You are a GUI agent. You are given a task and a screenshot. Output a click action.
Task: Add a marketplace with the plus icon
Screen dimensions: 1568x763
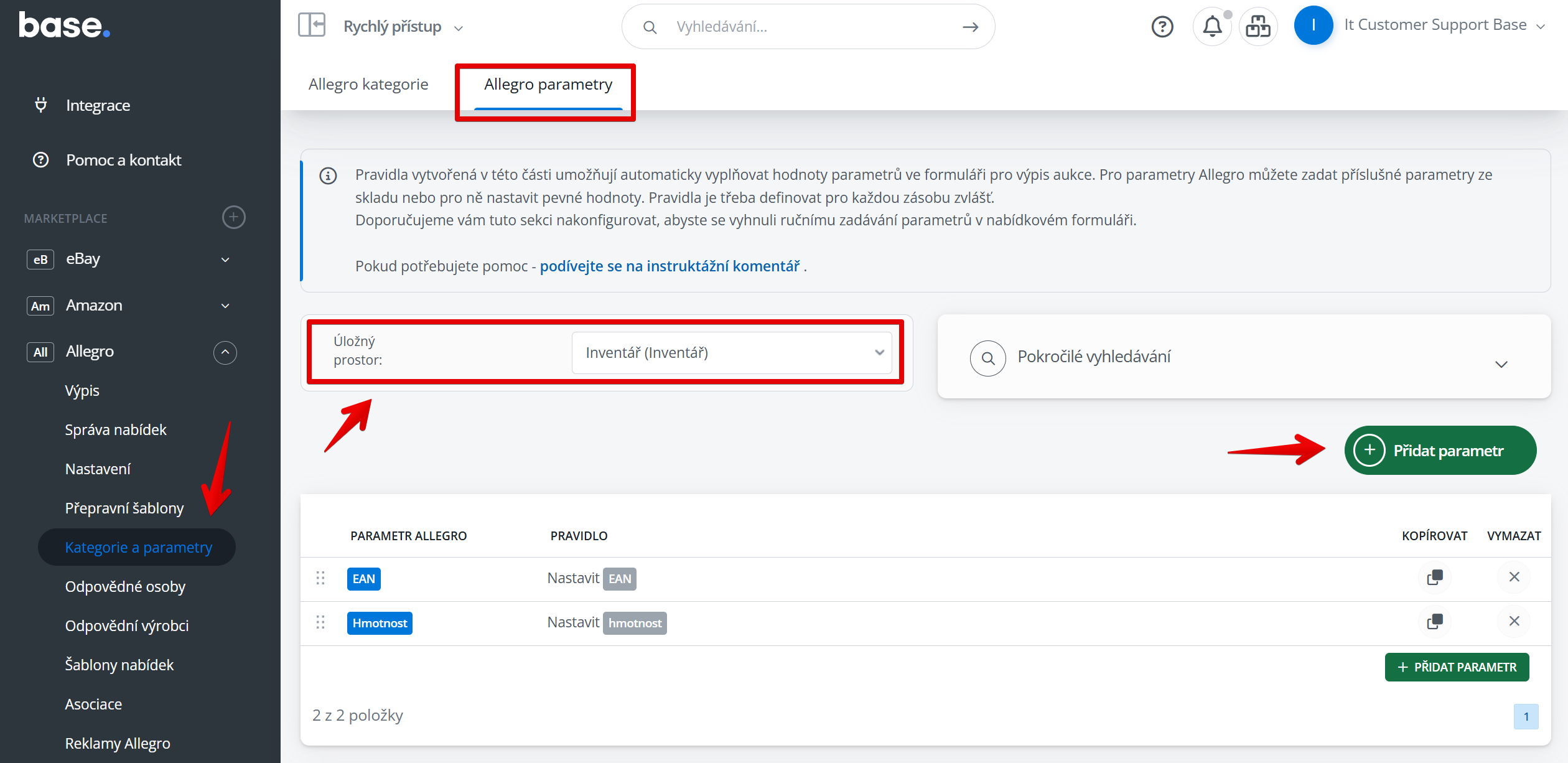[x=234, y=217]
